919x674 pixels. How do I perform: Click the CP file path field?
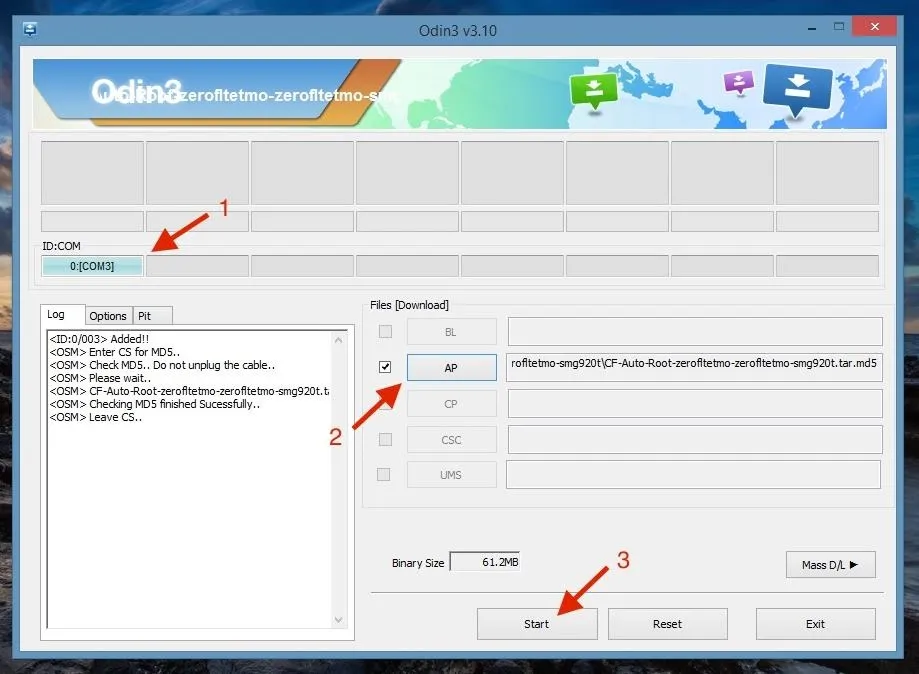point(695,404)
